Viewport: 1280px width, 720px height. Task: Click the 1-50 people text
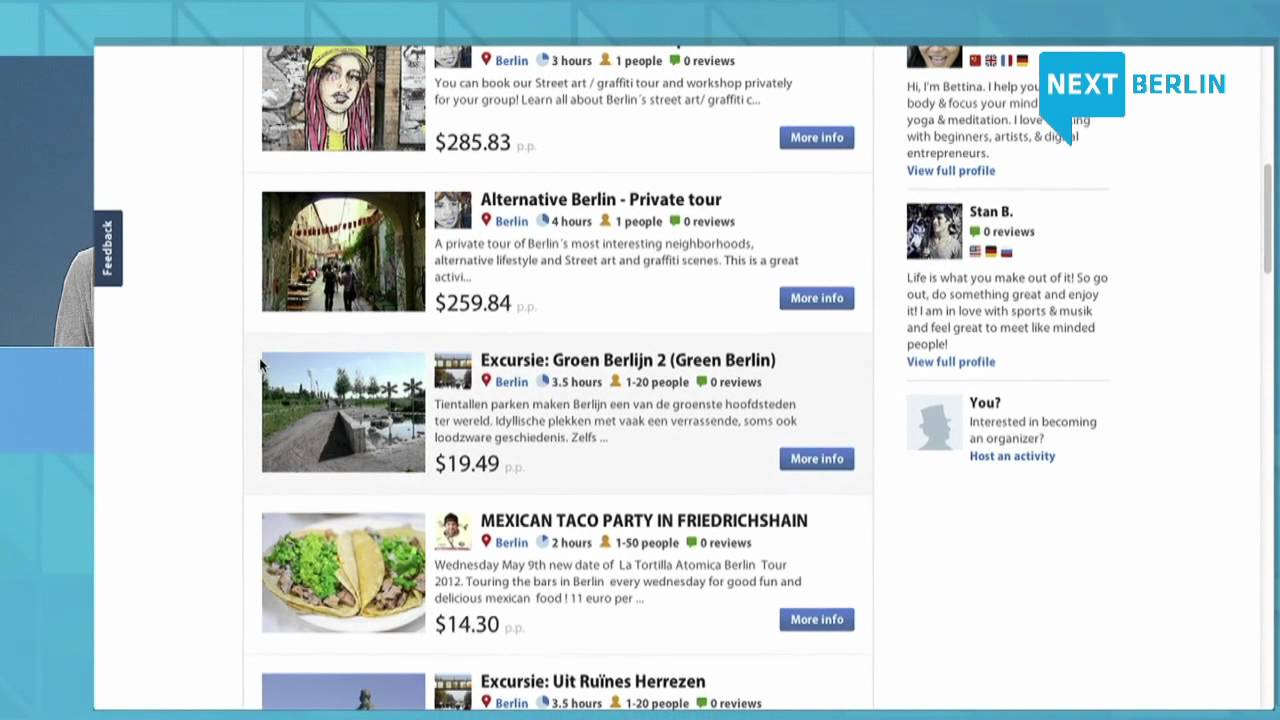647,543
